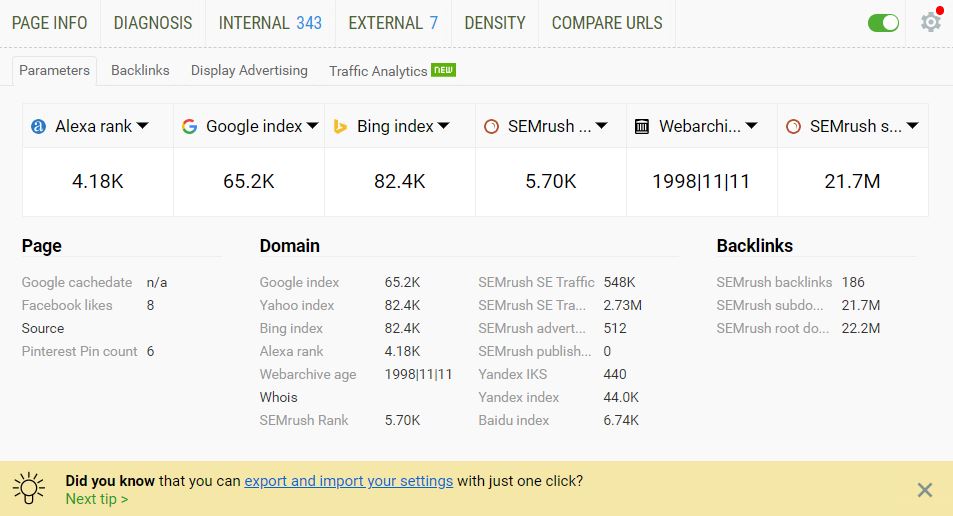Screen dimensions: 953x516
Task: Click the Yandex index label
Action: point(518,397)
